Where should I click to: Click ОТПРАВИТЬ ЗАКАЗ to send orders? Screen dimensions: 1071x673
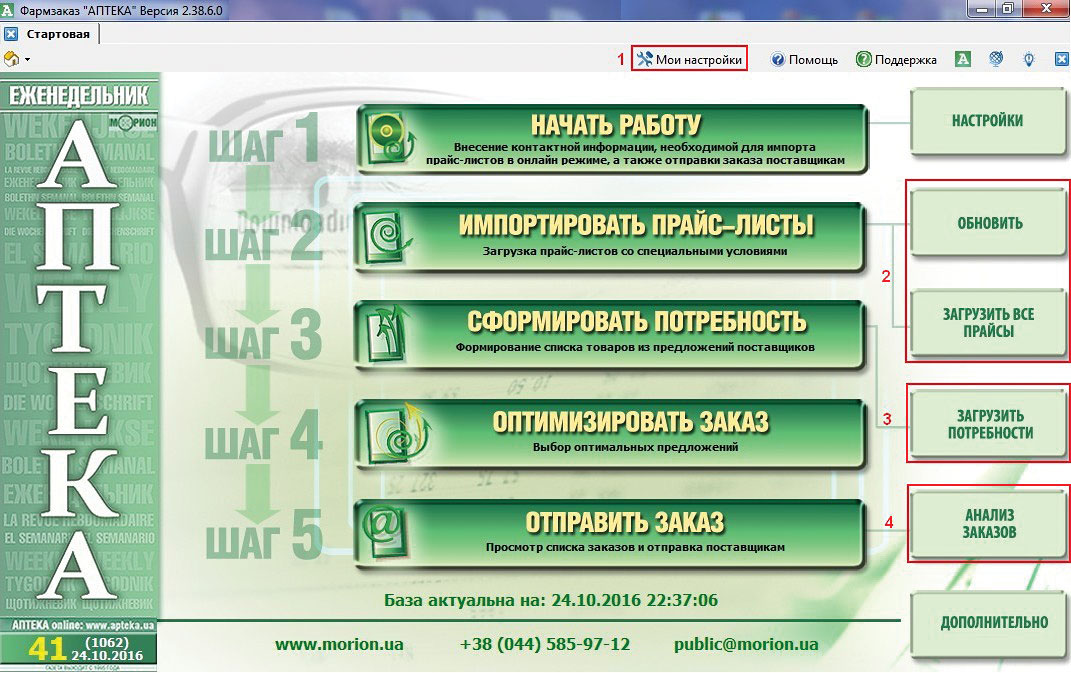pyautogui.click(x=610, y=534)
